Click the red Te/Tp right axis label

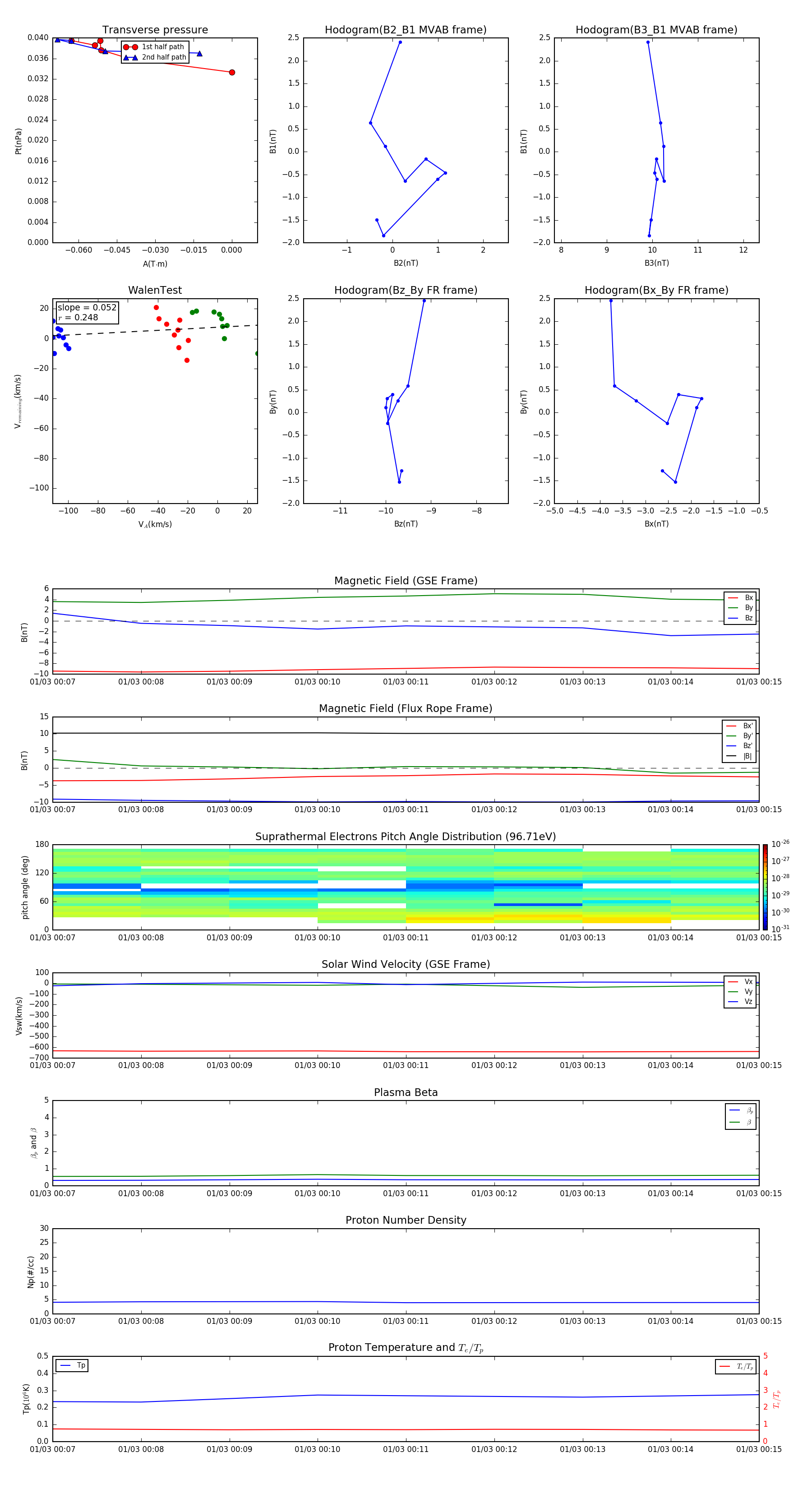(x=776, y=1399)
